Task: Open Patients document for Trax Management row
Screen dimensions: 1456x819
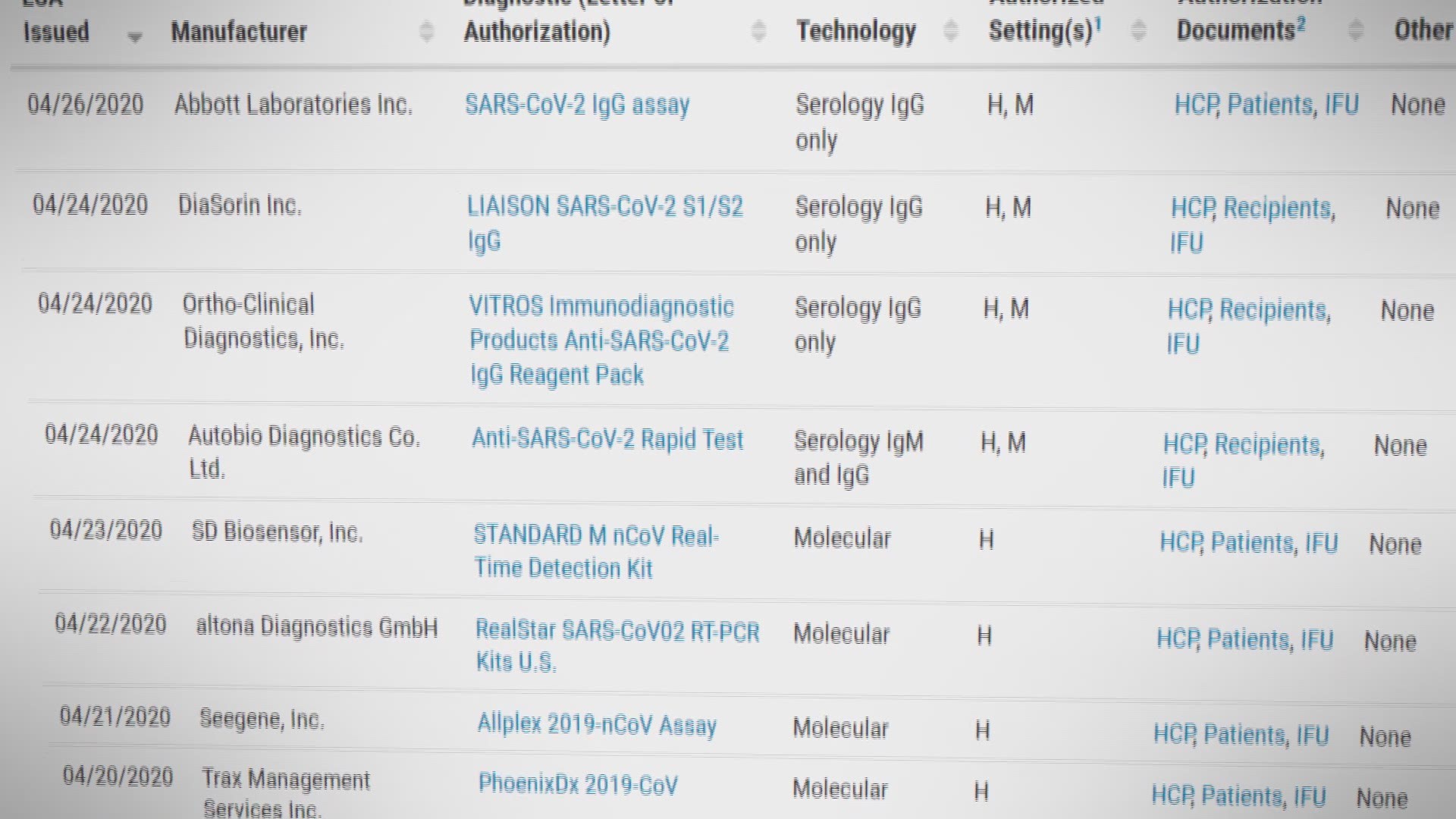Action: tap(1244, 796)
